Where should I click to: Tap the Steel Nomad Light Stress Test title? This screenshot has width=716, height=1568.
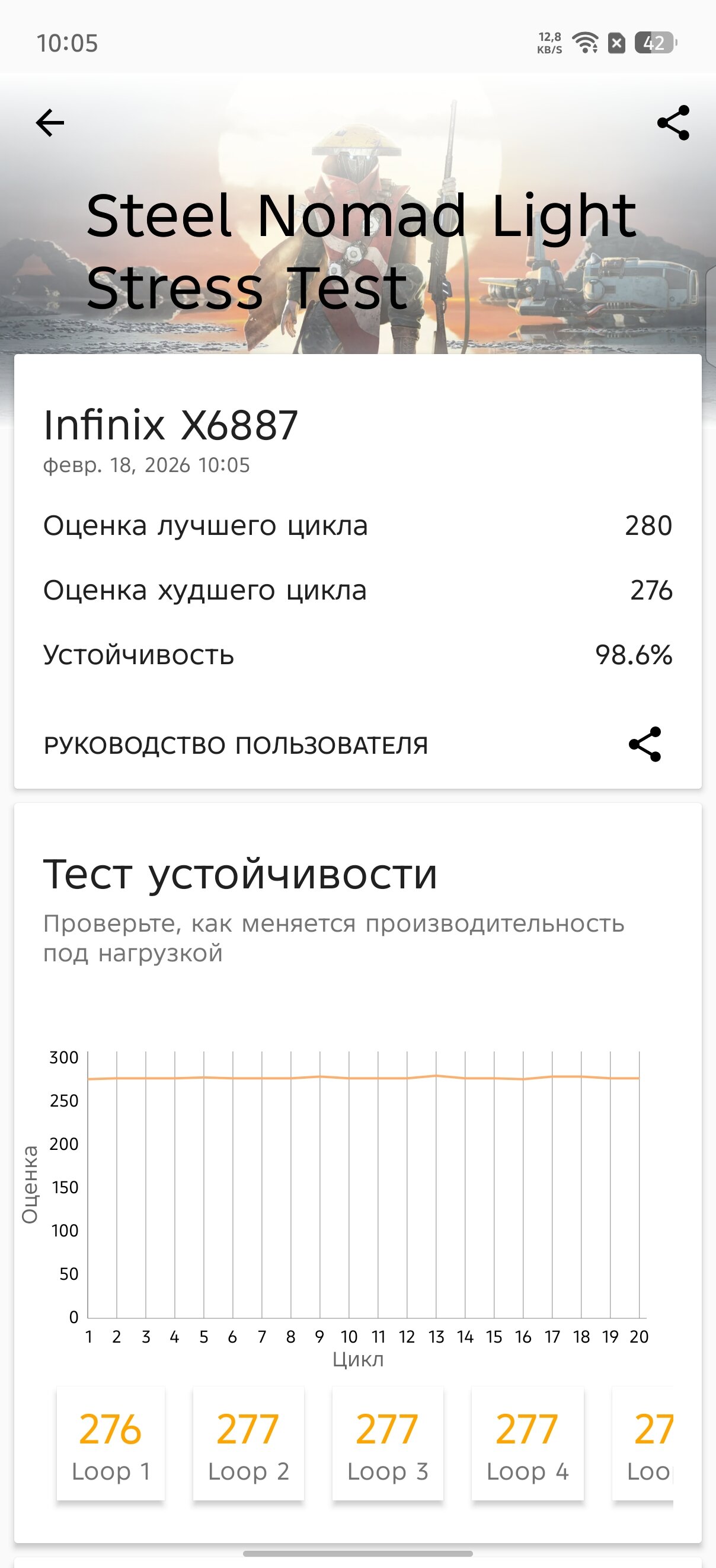pos(362,251)
